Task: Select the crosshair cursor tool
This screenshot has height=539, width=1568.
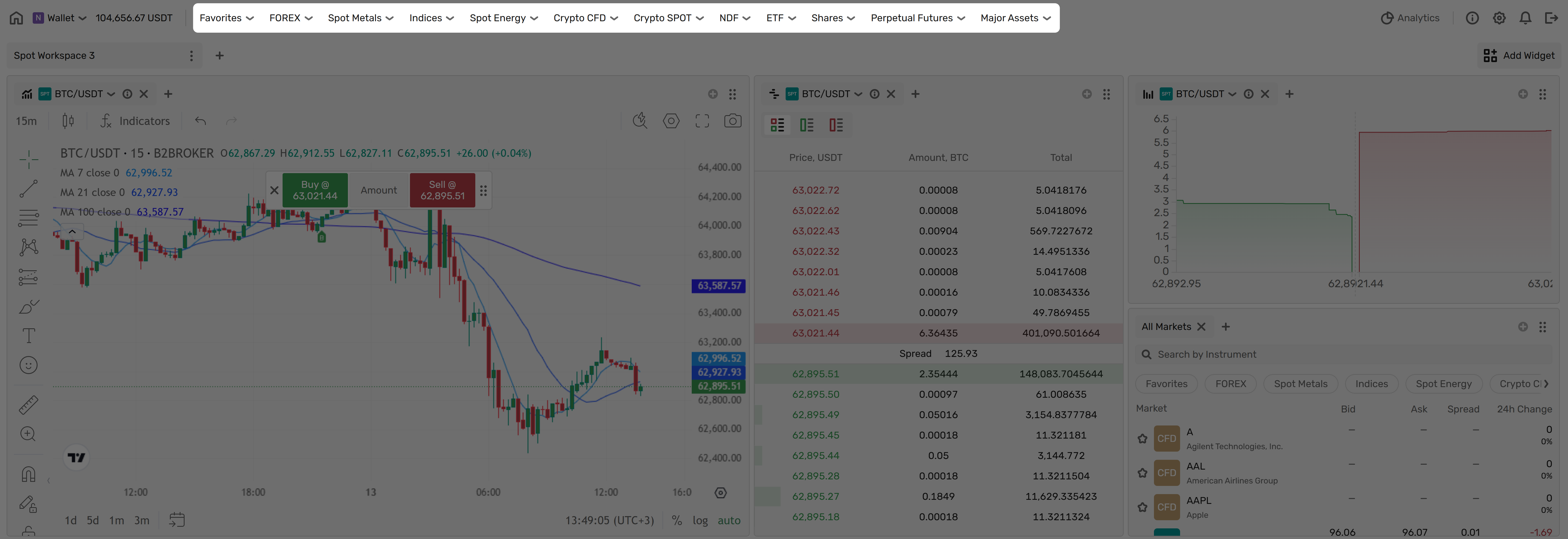Action: pyautogui.click(x=29, y=160)
